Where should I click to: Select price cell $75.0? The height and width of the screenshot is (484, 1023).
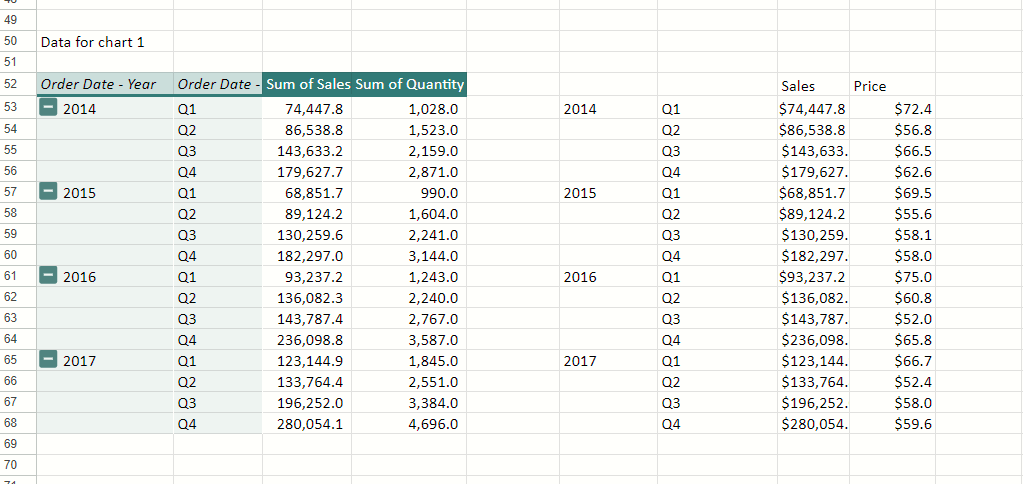click(892, 277)
